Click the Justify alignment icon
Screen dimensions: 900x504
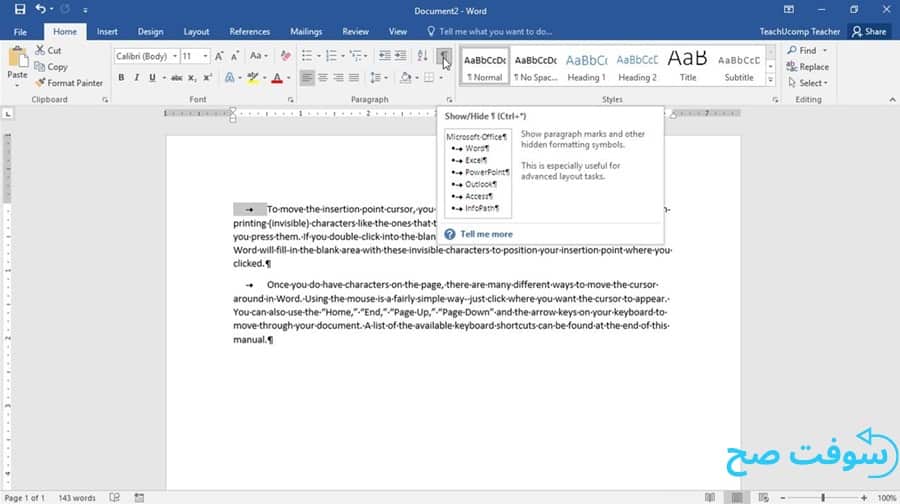pyautogui.click(x=354, y=77)
